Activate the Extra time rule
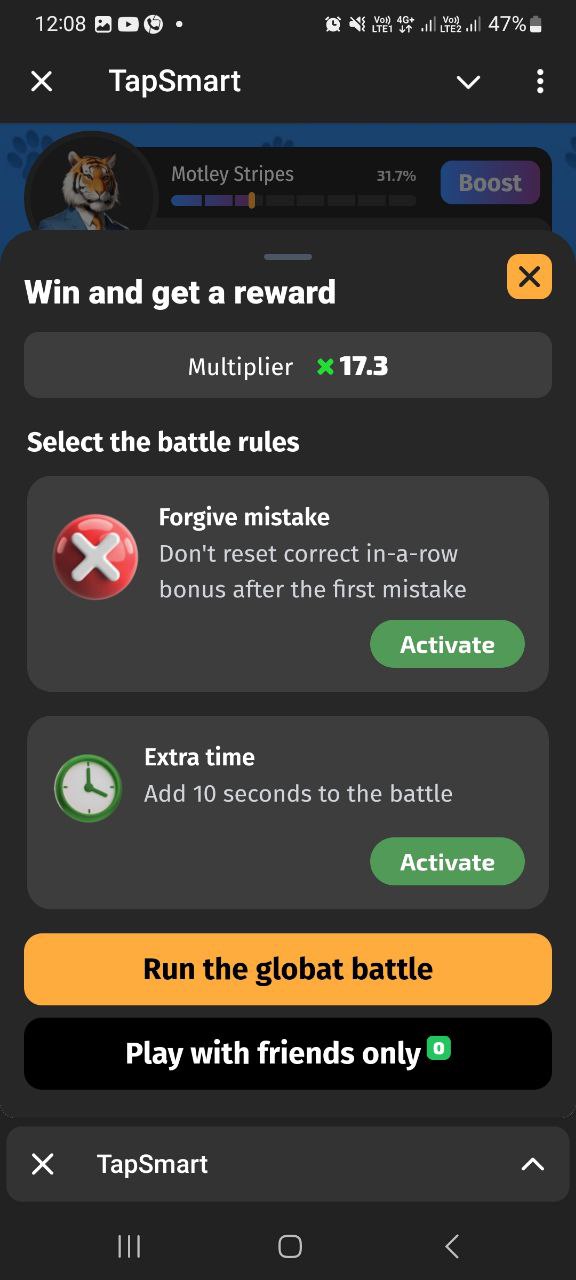The image size is (576, 1280). coord(447,861)
